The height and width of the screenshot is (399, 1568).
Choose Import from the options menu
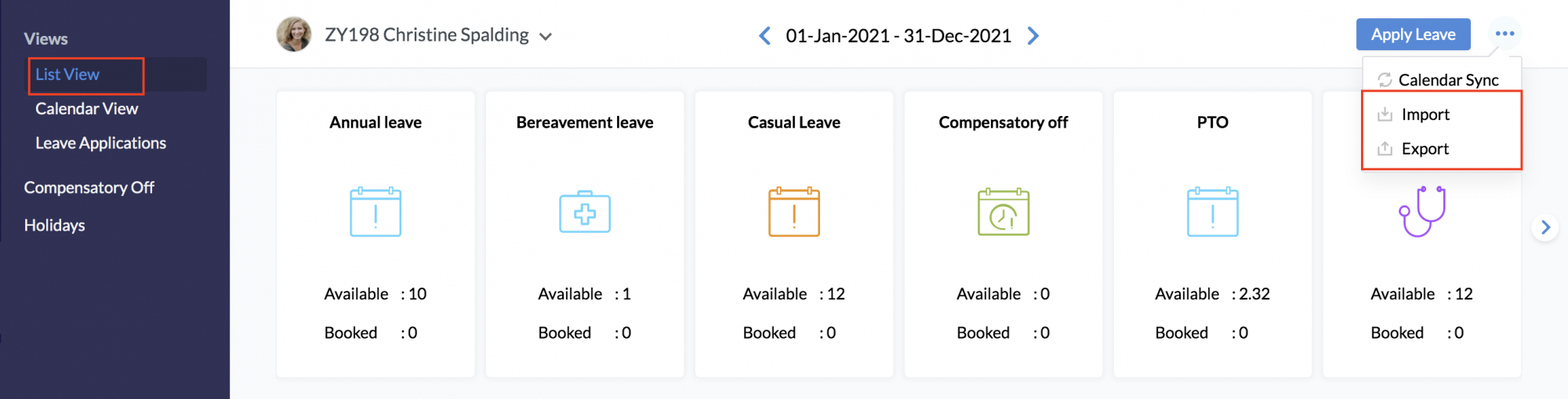(x=1425, y=114)
